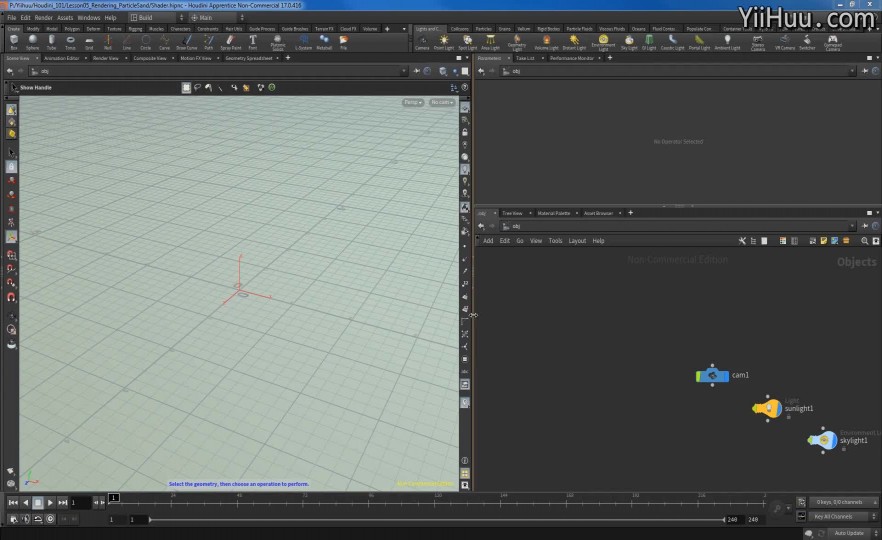Viewport: 882px width, 540px height.
Task: Switch to the Render View tab
Action: (x=106, y=58)
